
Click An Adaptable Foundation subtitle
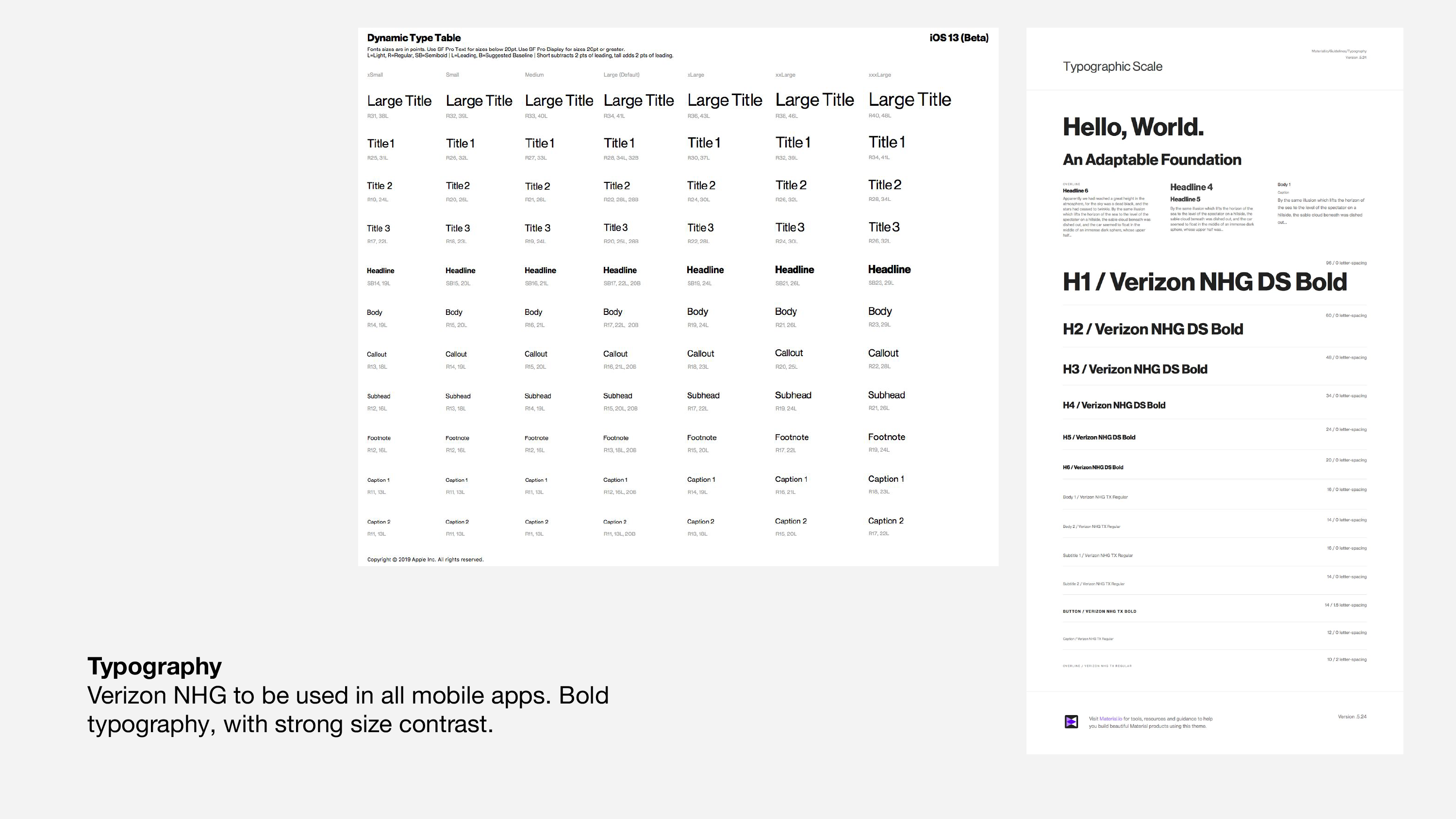[x=1151, y=160]
